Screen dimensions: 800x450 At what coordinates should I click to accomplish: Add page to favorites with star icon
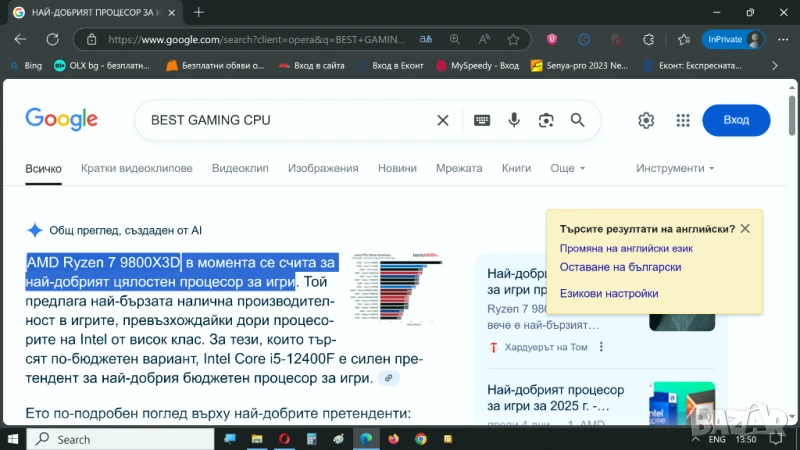515,39
